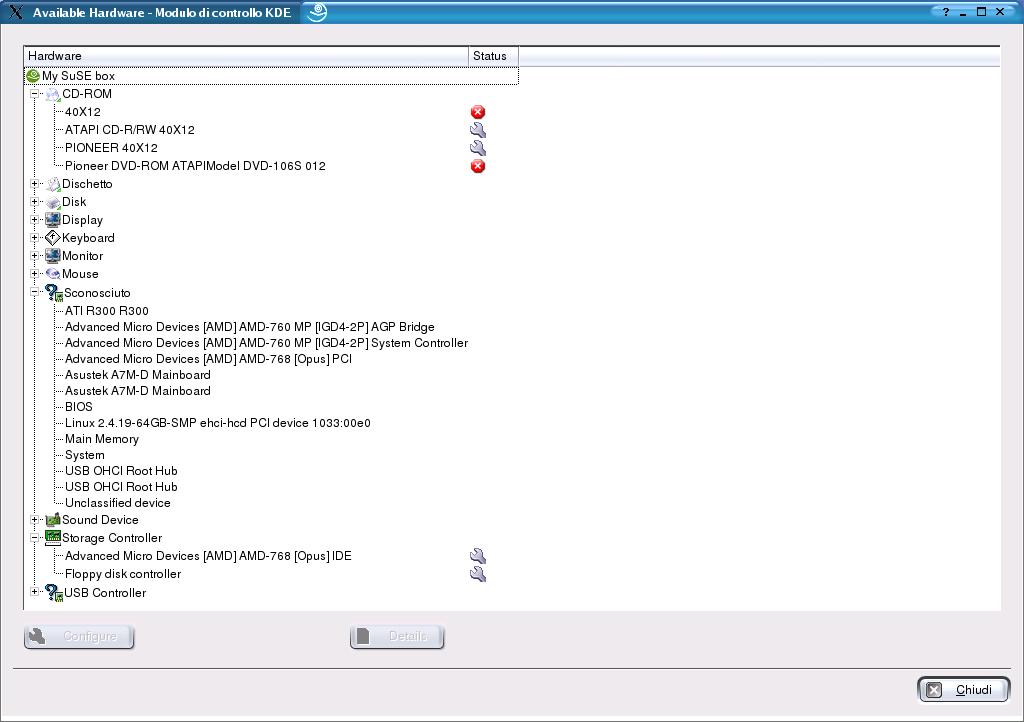Select the System entry
The width and height of the screenshot is (1024, 722).
click(x=85, y=455)
